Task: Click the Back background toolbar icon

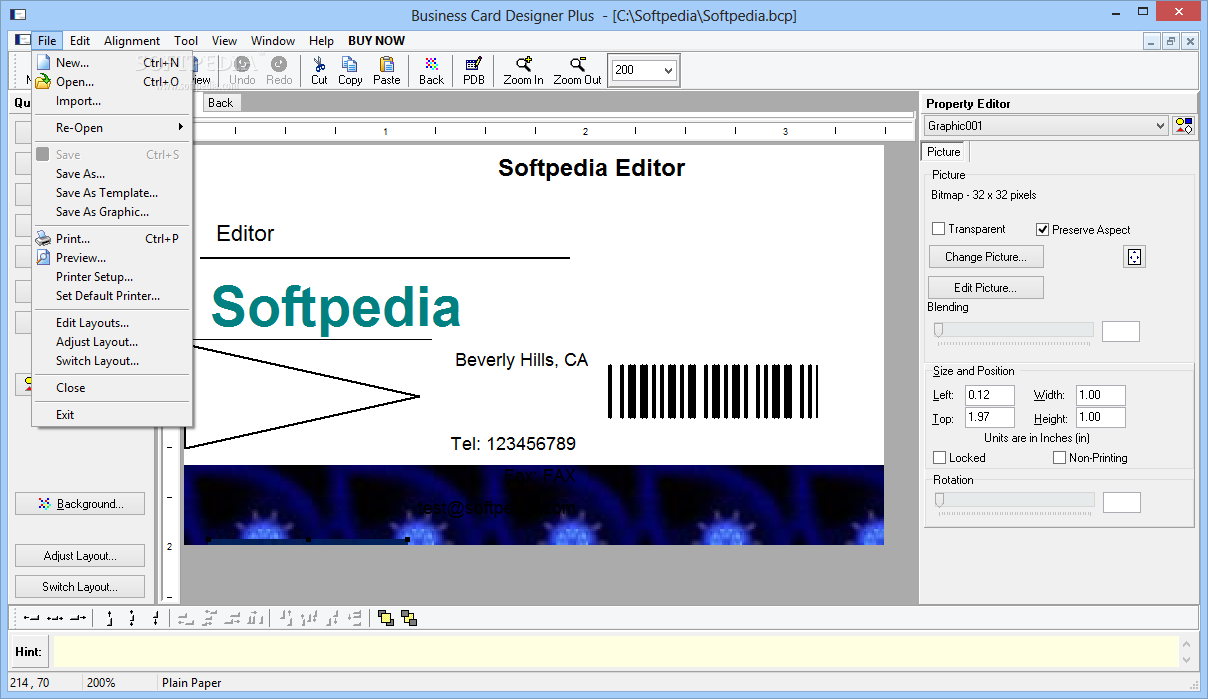Action: point(431,70)
